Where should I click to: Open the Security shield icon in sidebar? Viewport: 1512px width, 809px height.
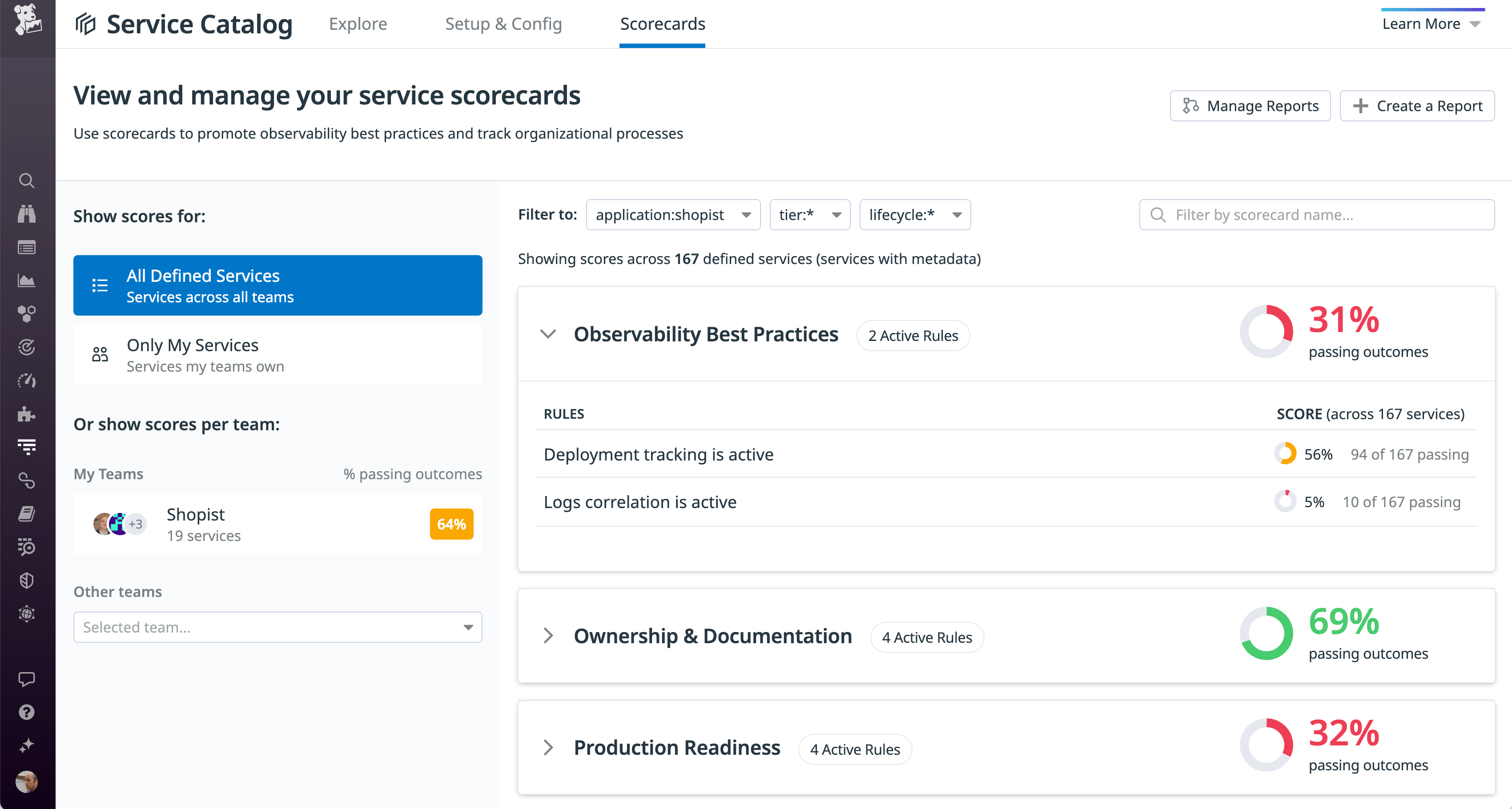(x=27, y=580)
